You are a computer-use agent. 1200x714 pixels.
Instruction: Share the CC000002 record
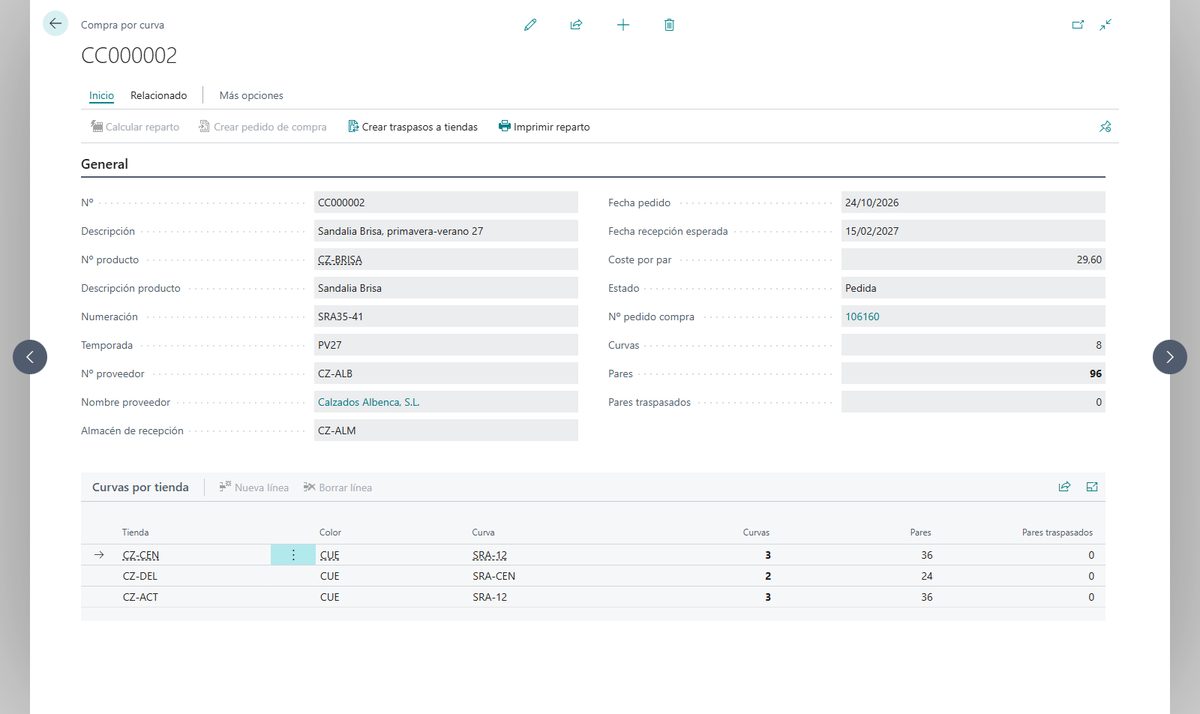click(576, 25)
